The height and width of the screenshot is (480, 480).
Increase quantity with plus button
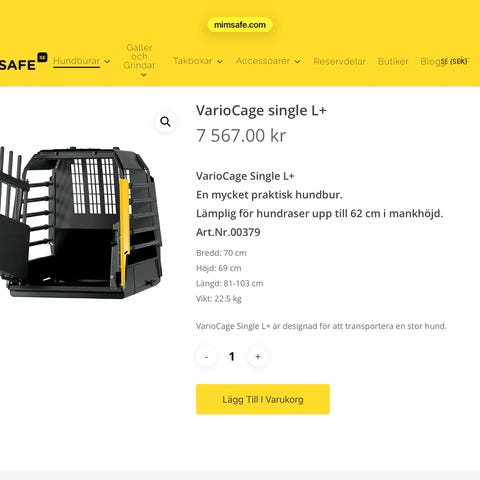point(258,357)
